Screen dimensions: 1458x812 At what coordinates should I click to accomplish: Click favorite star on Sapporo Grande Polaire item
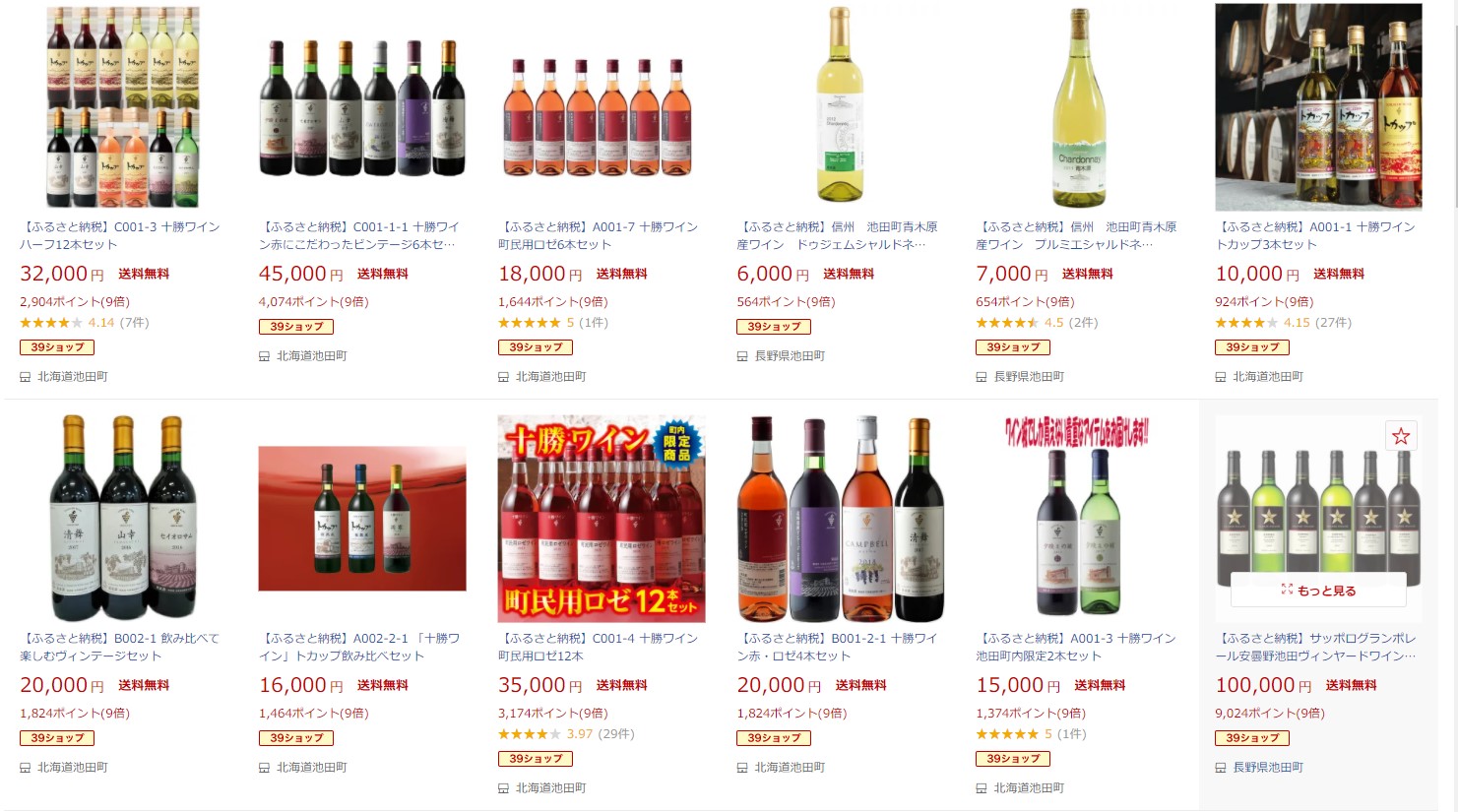pyautogui.click(x=1401, y=436)
